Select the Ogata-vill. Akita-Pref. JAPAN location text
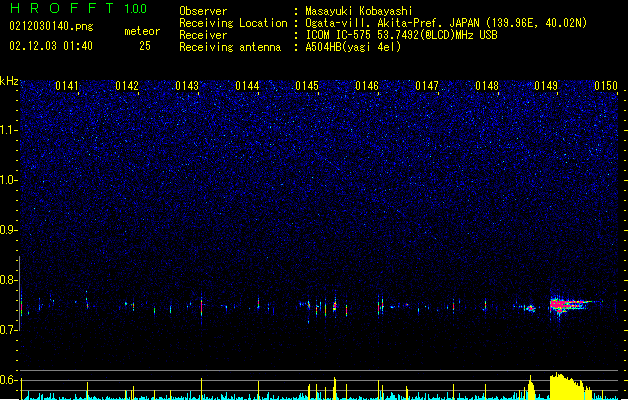Screen dimensions: 629x400 (x=446, y=23)
